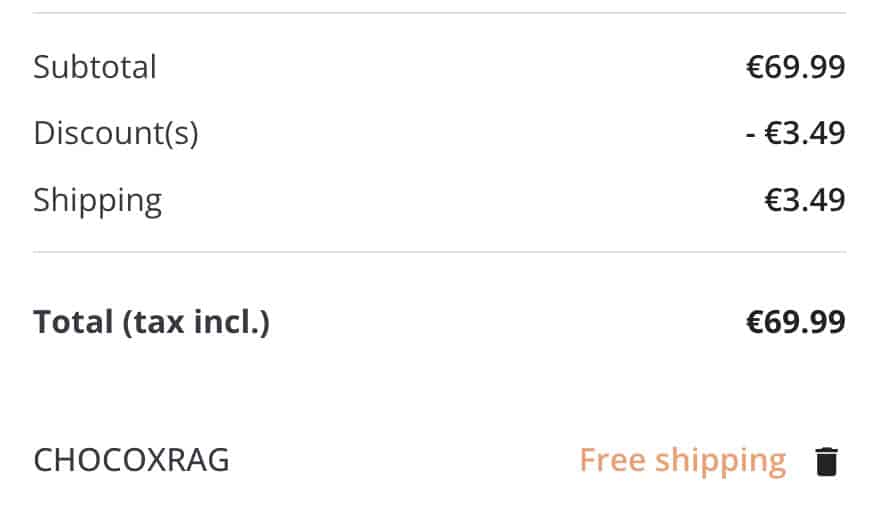The image size is (890, 506).
Task: Click the bold word Total
Action: pyautogui.click(x=71, y=322)
